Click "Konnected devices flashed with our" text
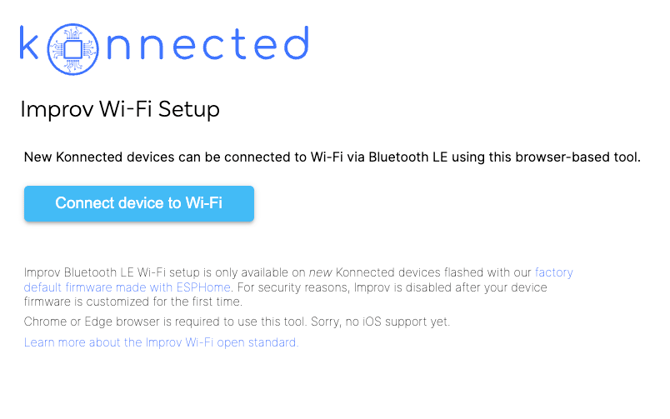 pos(433,272)
